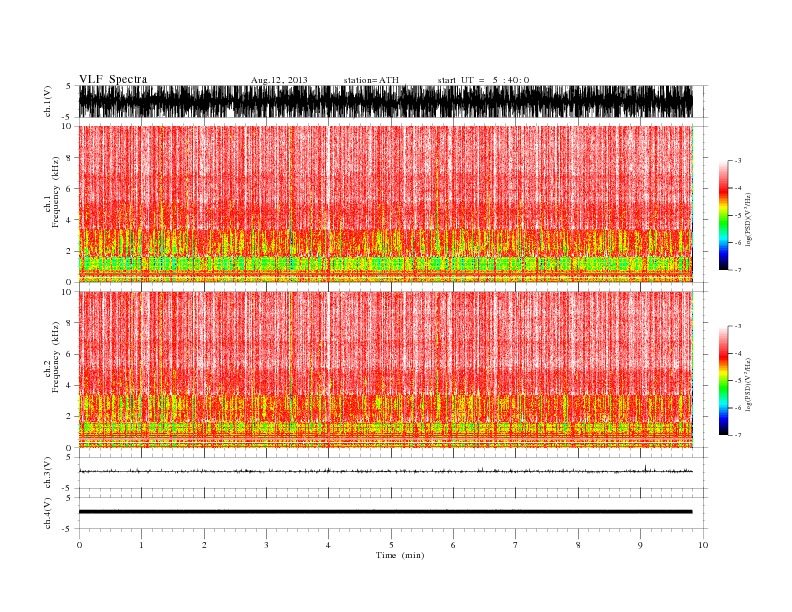Click the 'ch.4(V)' axis label
The height and width of the screenshot is (612, 792).
pyautogui.click(x=48, y=513)
